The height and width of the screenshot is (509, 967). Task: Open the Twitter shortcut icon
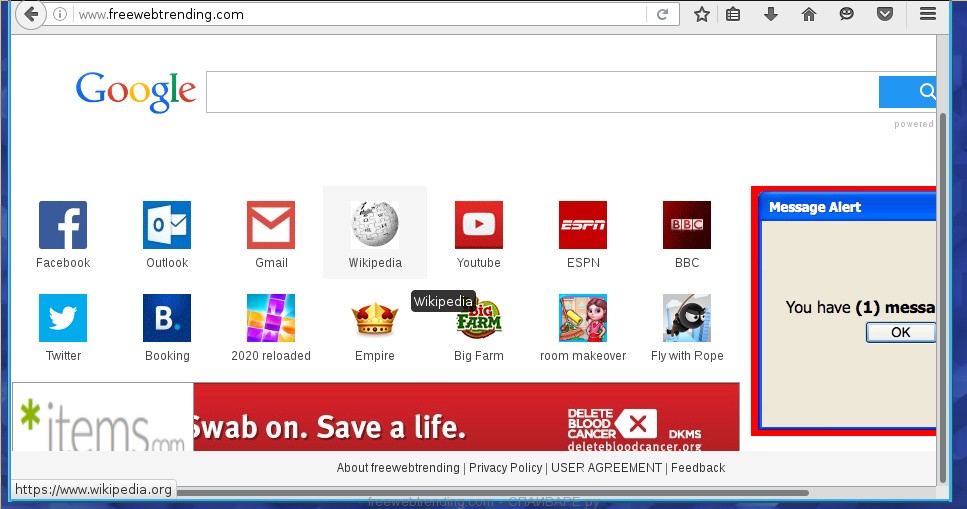(63, 318)
